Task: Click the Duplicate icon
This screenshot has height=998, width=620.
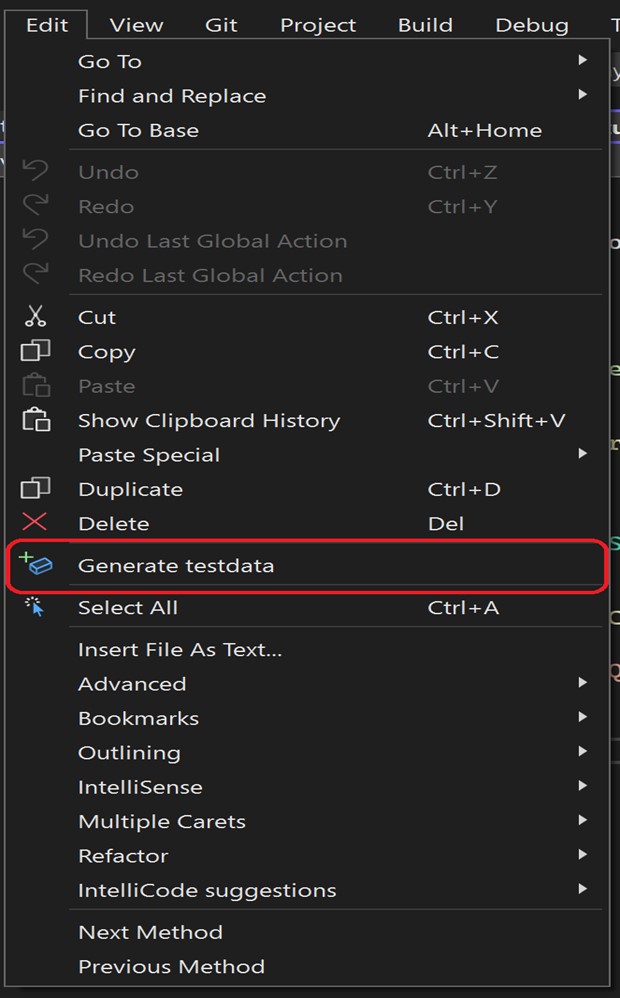Action: pyautogui.click(x=35, y=489)
